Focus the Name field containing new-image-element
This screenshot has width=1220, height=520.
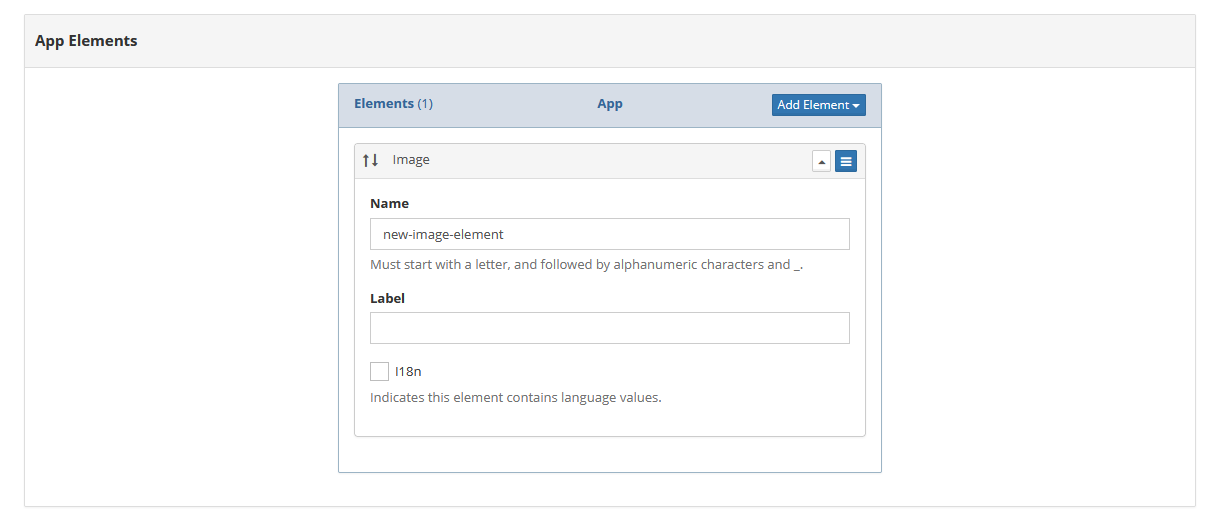[610, 234]
